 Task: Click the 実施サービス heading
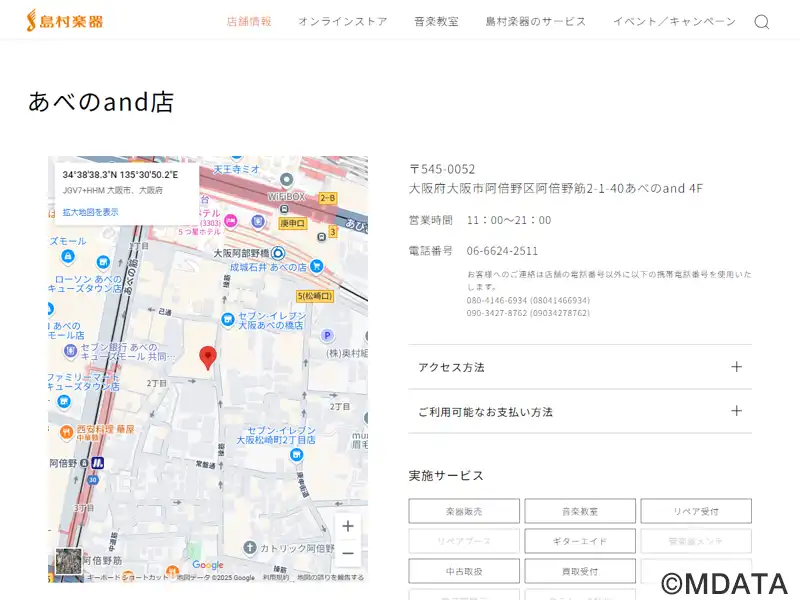[446, 476]
